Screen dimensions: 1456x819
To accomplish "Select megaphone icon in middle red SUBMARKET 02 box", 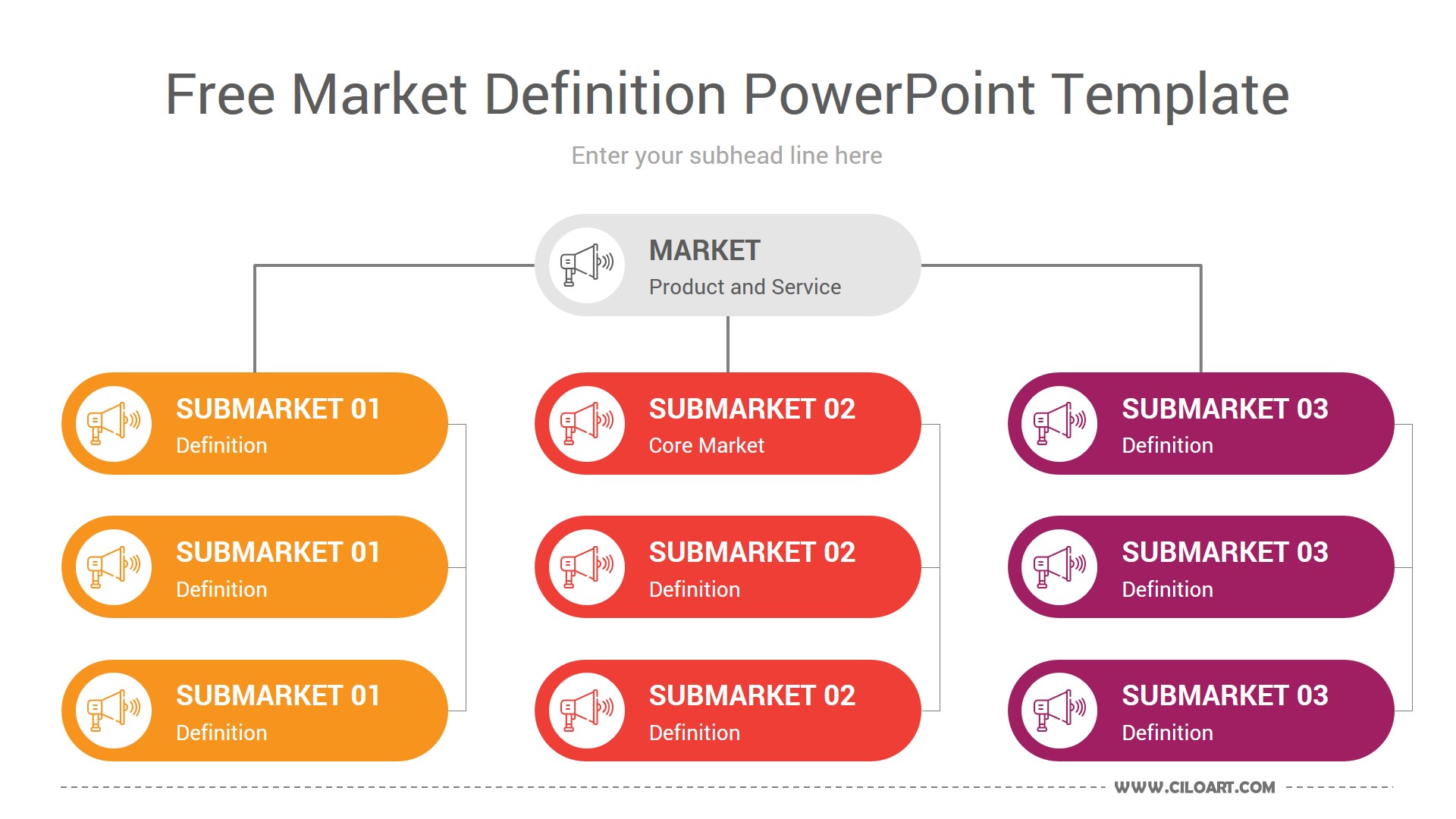I will pyautogui.click(x=587, y=567).
